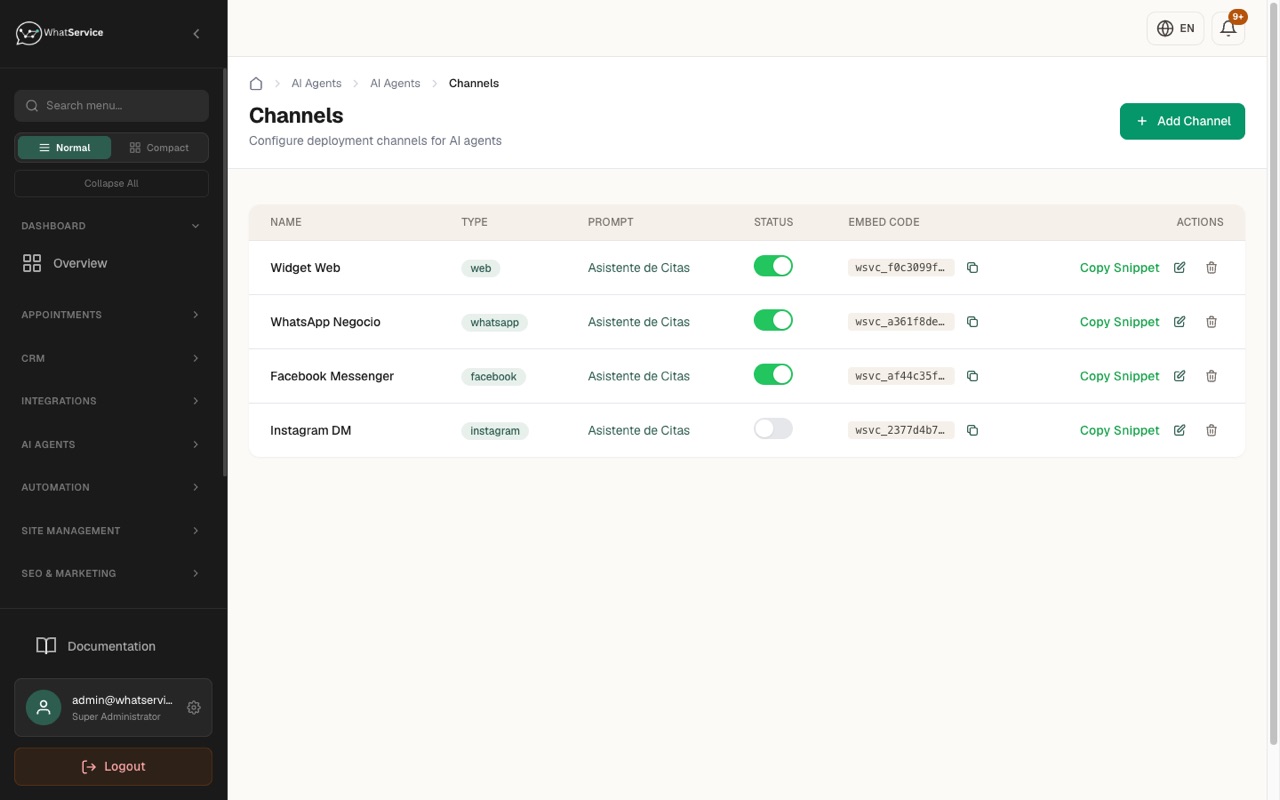Screen dimensions: 1280x800
Task: Edit the Instagram DM channel
Action: point(1180,430)
